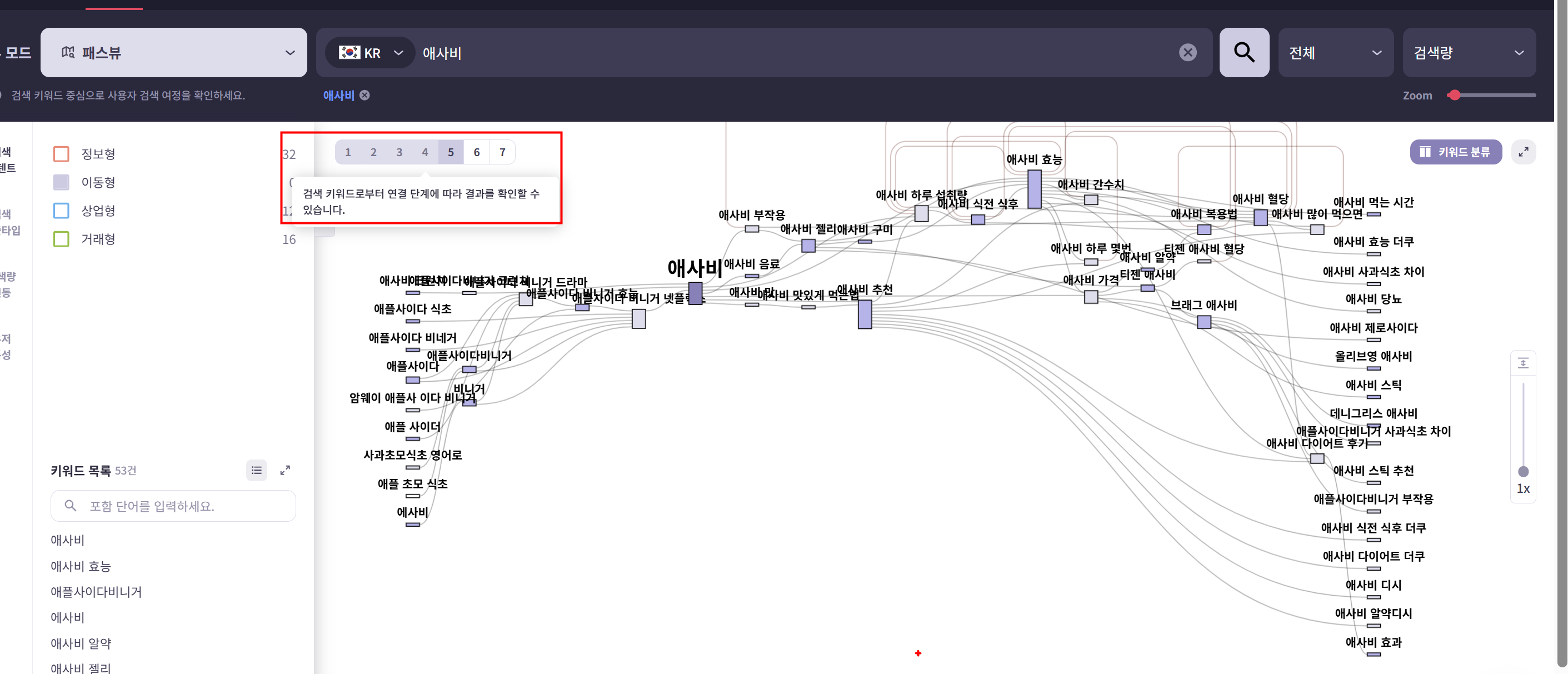This screenshot has height=674, width=1568.
Task: Toggle the 거래형 checkbox
Action: (x=62, y=239)
